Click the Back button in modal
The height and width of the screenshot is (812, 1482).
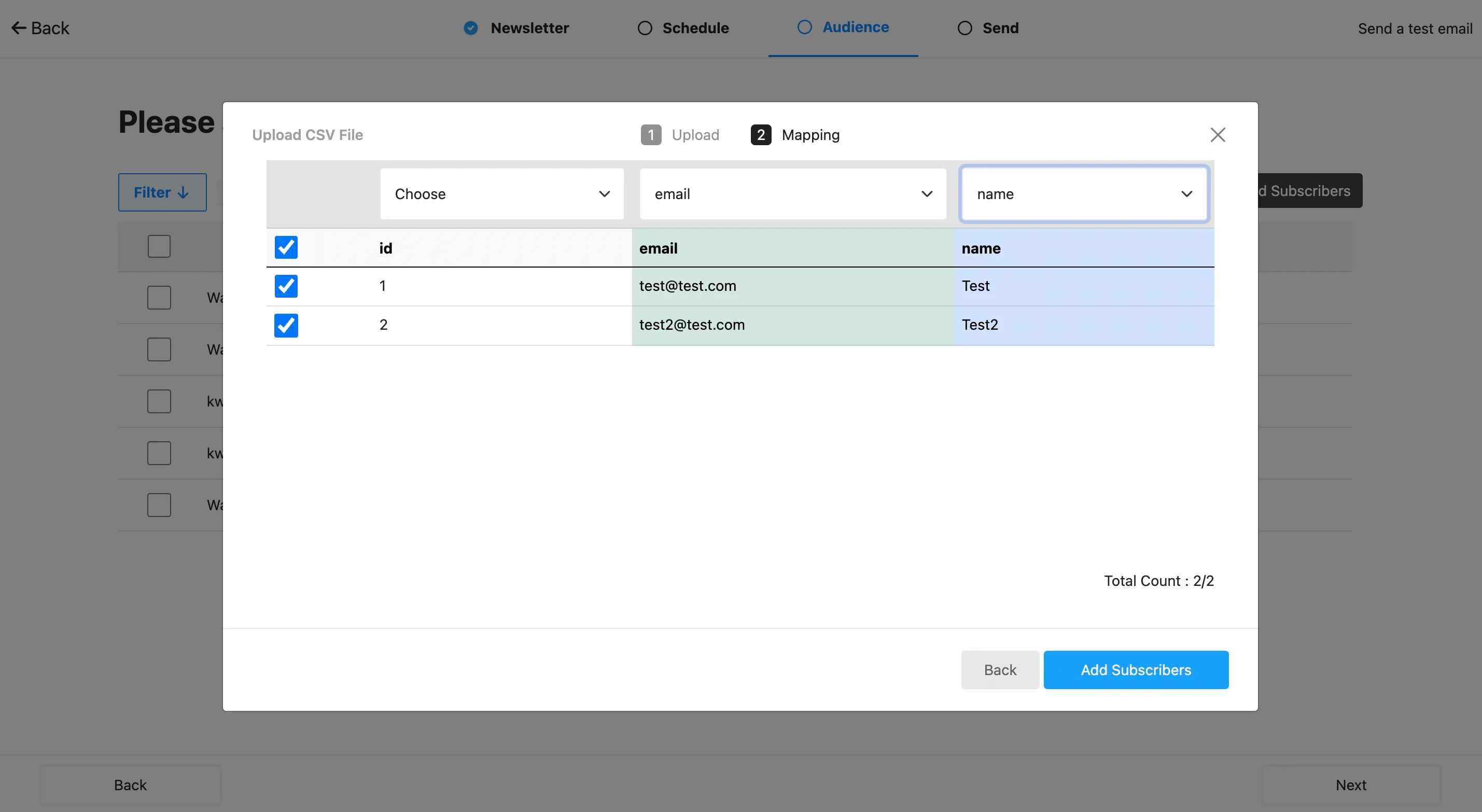pyautogui.click(x=1000, y=669)
